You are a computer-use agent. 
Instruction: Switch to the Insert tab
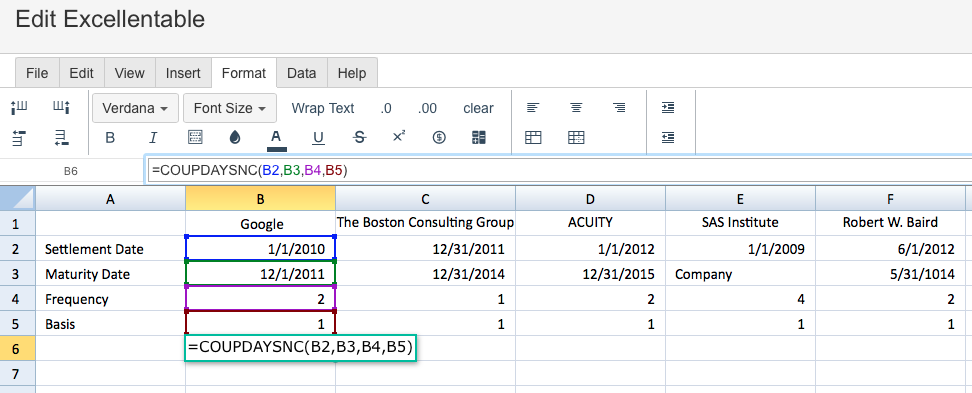pos(183,73)
